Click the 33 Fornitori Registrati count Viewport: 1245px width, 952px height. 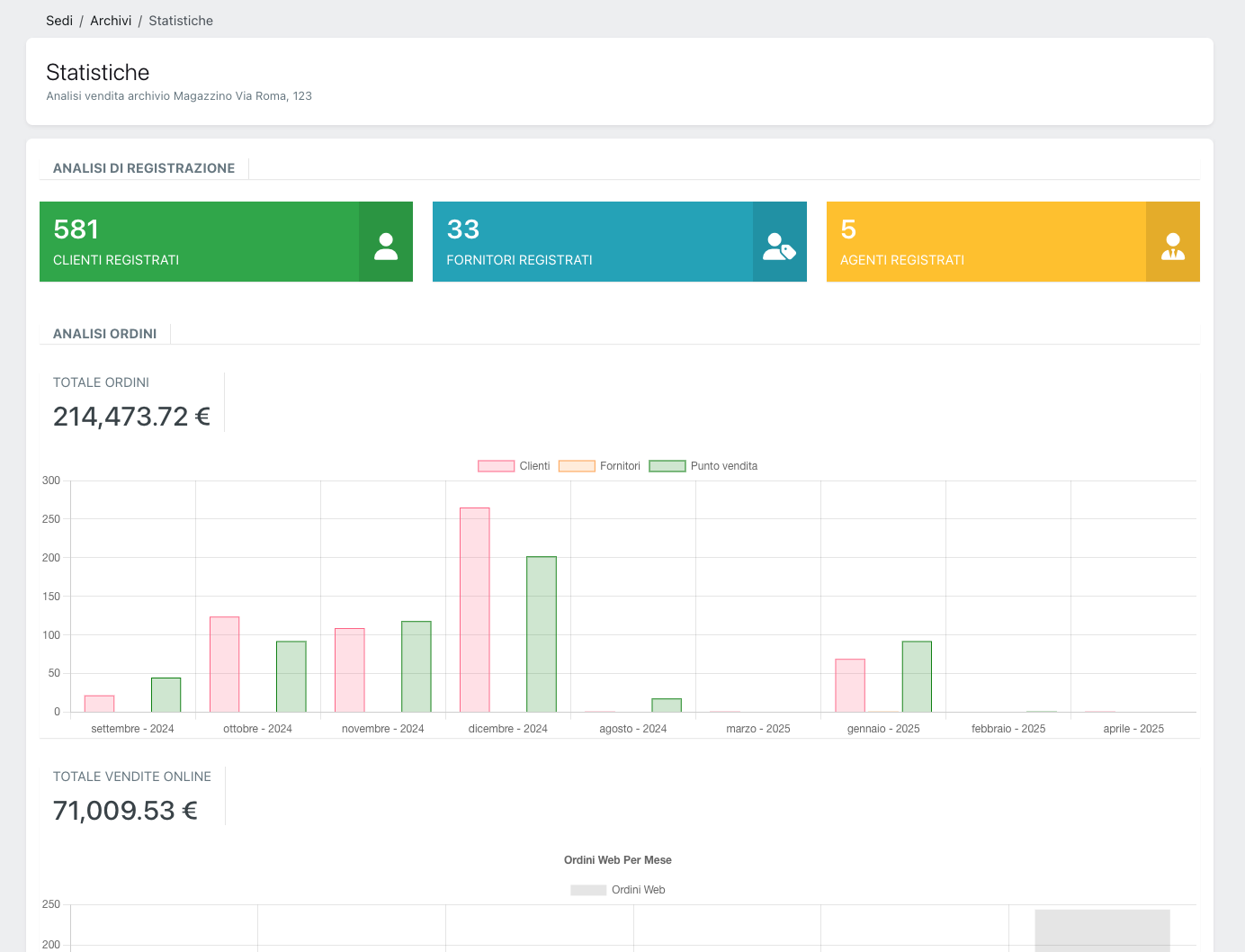click(x=463, y=229)
